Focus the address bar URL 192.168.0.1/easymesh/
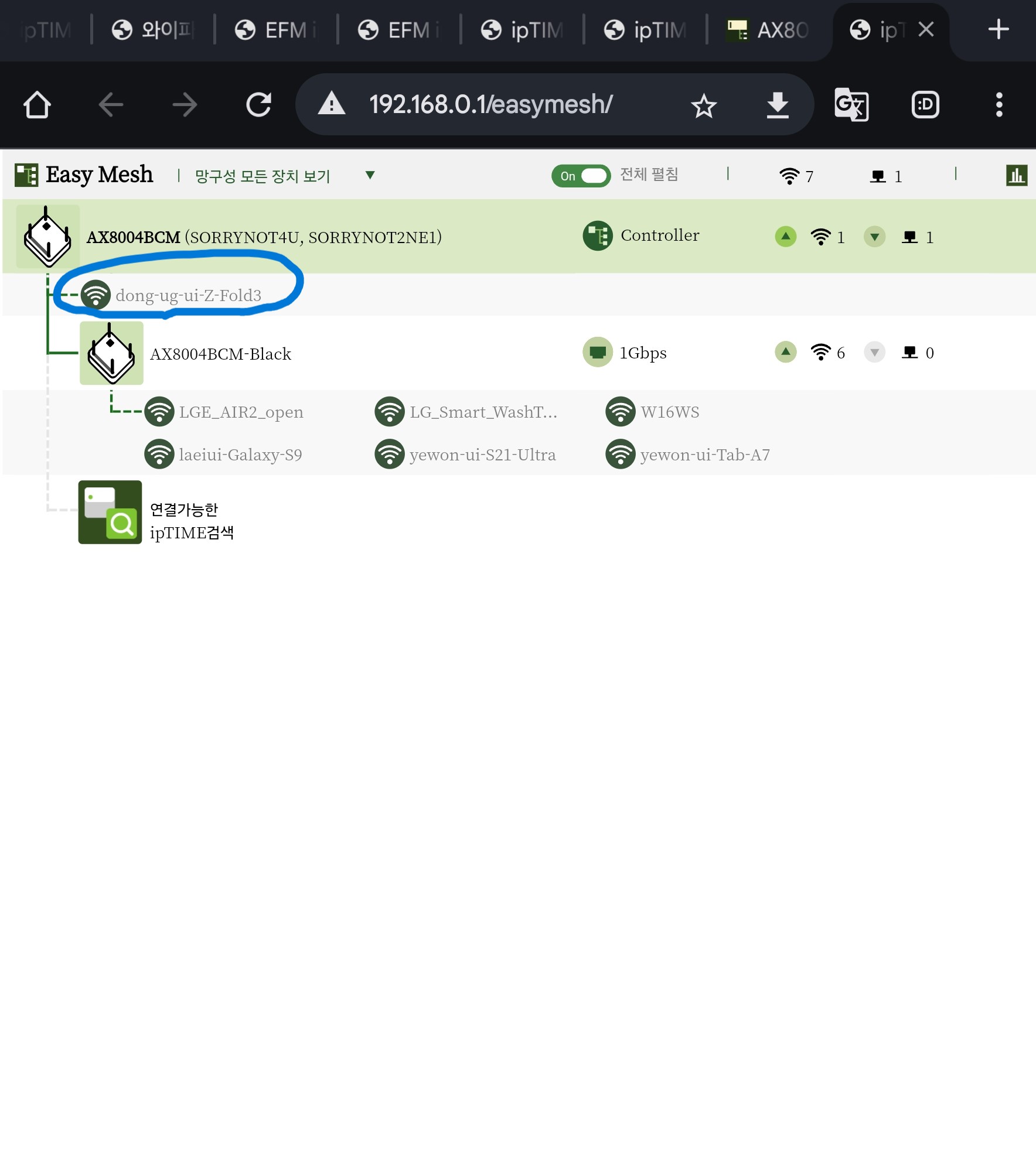This screenshot has width=1036, height=1168. pos(490,104)
